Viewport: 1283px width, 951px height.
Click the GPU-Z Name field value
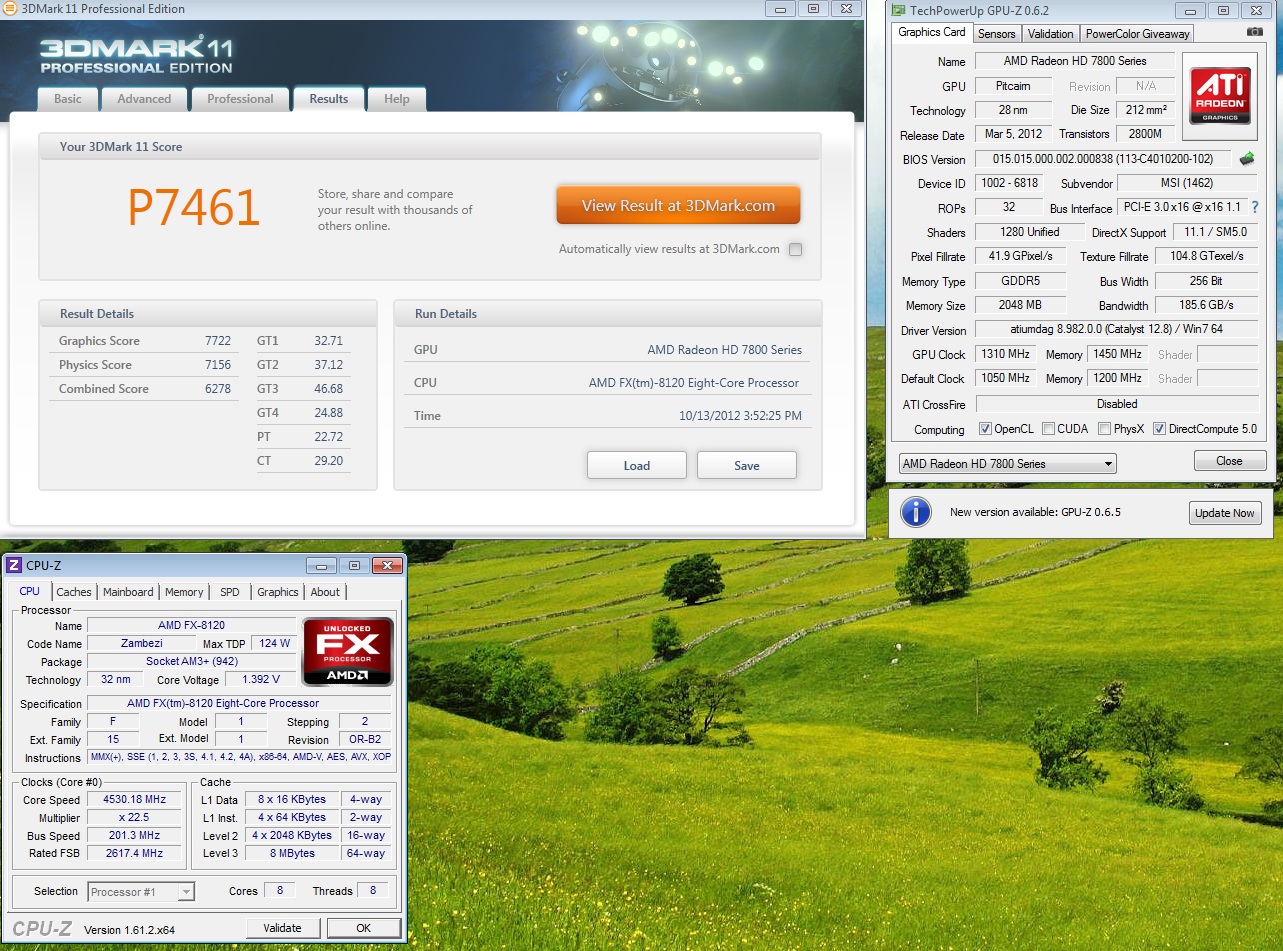[x=1075, y=61]
